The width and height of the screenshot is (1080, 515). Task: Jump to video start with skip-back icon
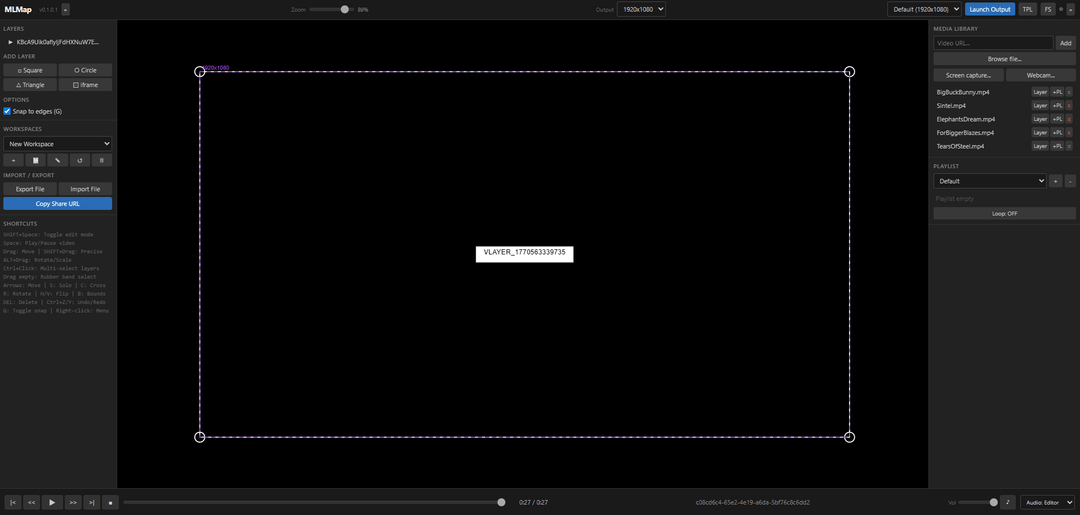click(x=13, y=503)
